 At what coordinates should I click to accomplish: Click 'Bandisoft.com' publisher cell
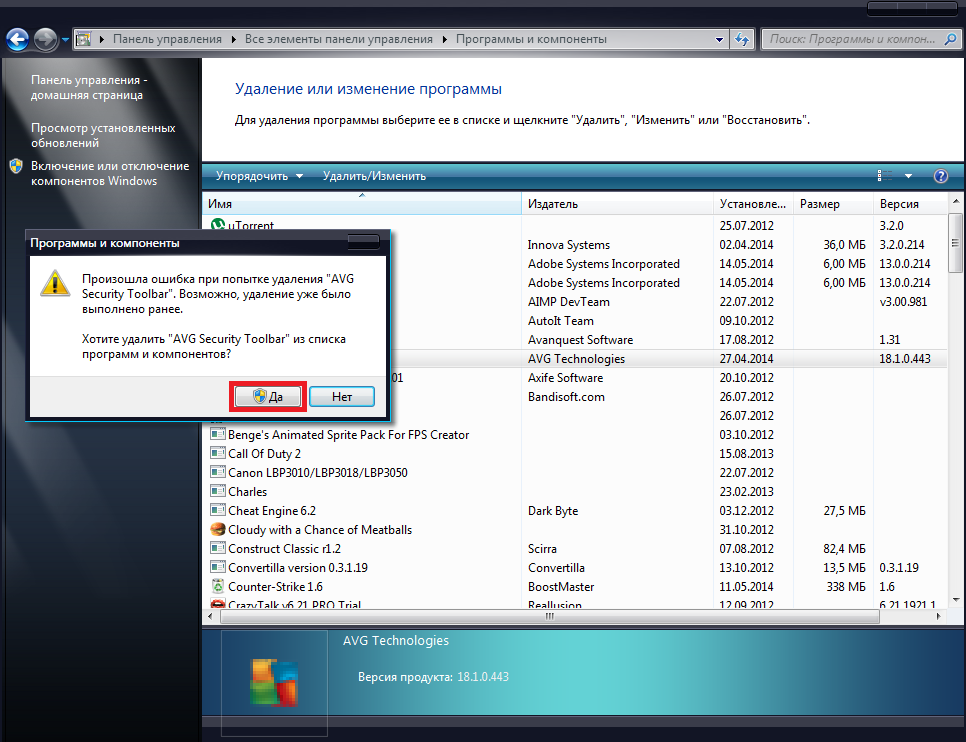(x=566, y=397)
